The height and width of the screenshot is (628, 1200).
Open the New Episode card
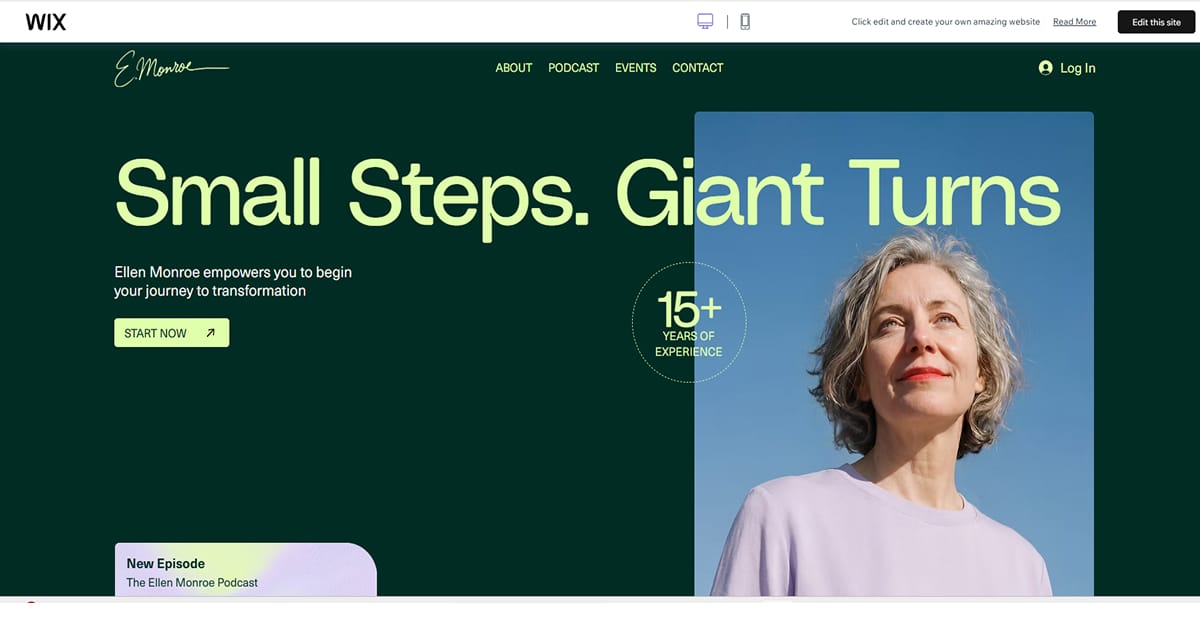pyautogui.click(x=166, y=563)
